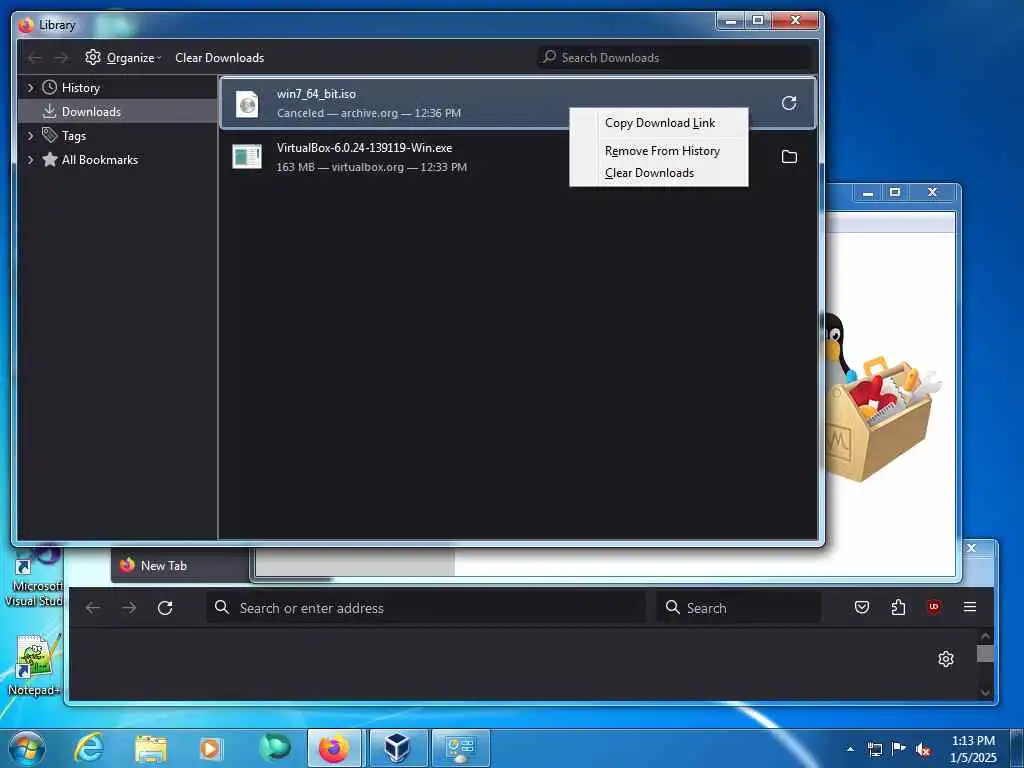Viewport: 1024px width, 768px height.
Task: Click the Library forward arrow
Action: [x=61, y=58]
